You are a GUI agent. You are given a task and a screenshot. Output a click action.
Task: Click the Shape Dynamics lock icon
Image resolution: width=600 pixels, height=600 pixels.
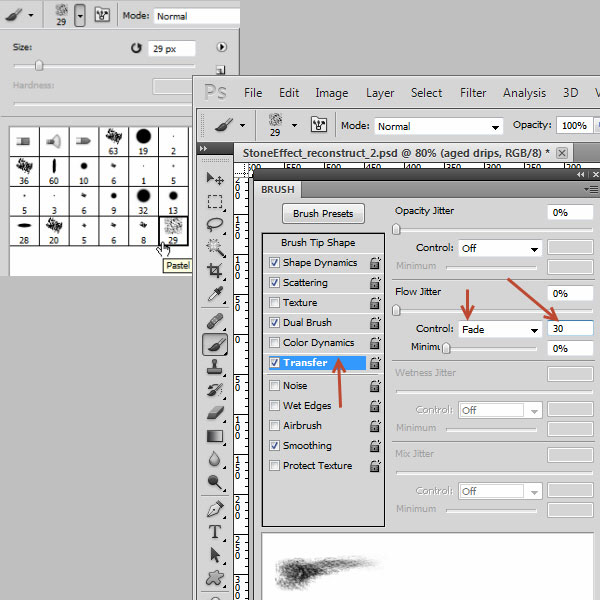point(375,262)
